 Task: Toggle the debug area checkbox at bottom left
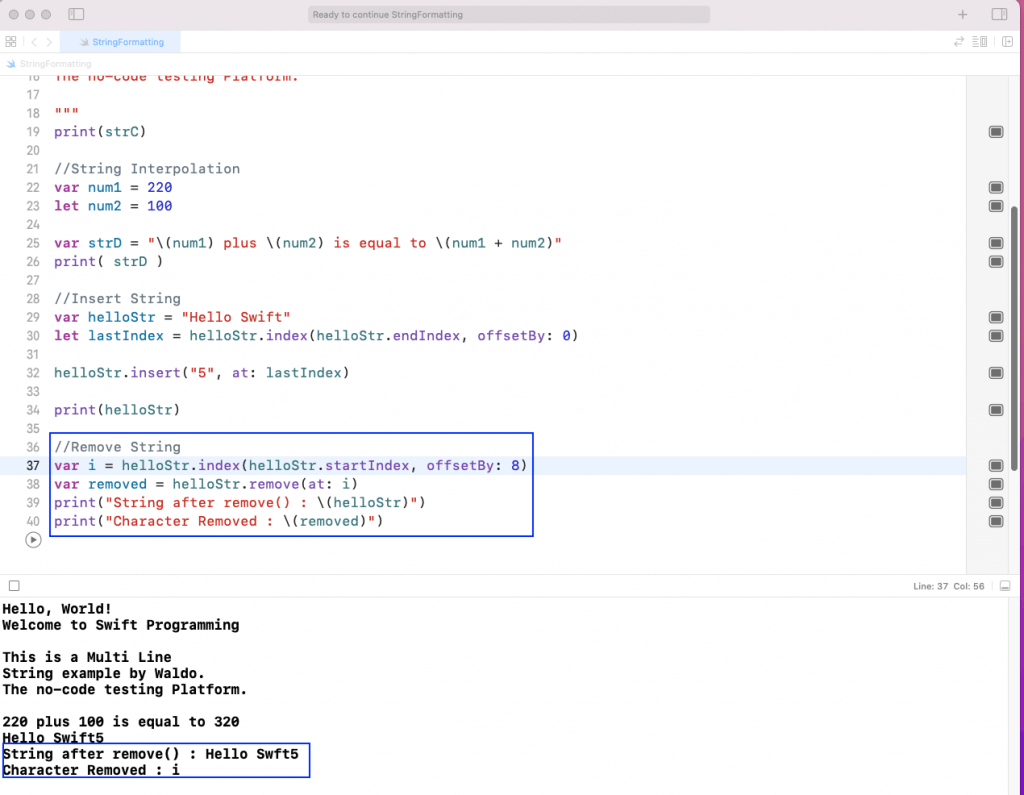click(14, 585)
